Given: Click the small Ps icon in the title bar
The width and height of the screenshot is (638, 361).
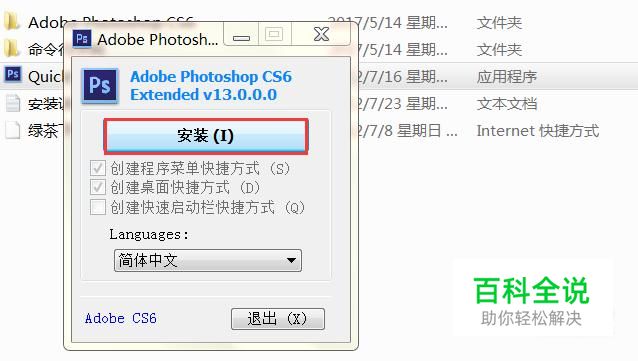Looking at the screenshot, I should coord(82,39).
